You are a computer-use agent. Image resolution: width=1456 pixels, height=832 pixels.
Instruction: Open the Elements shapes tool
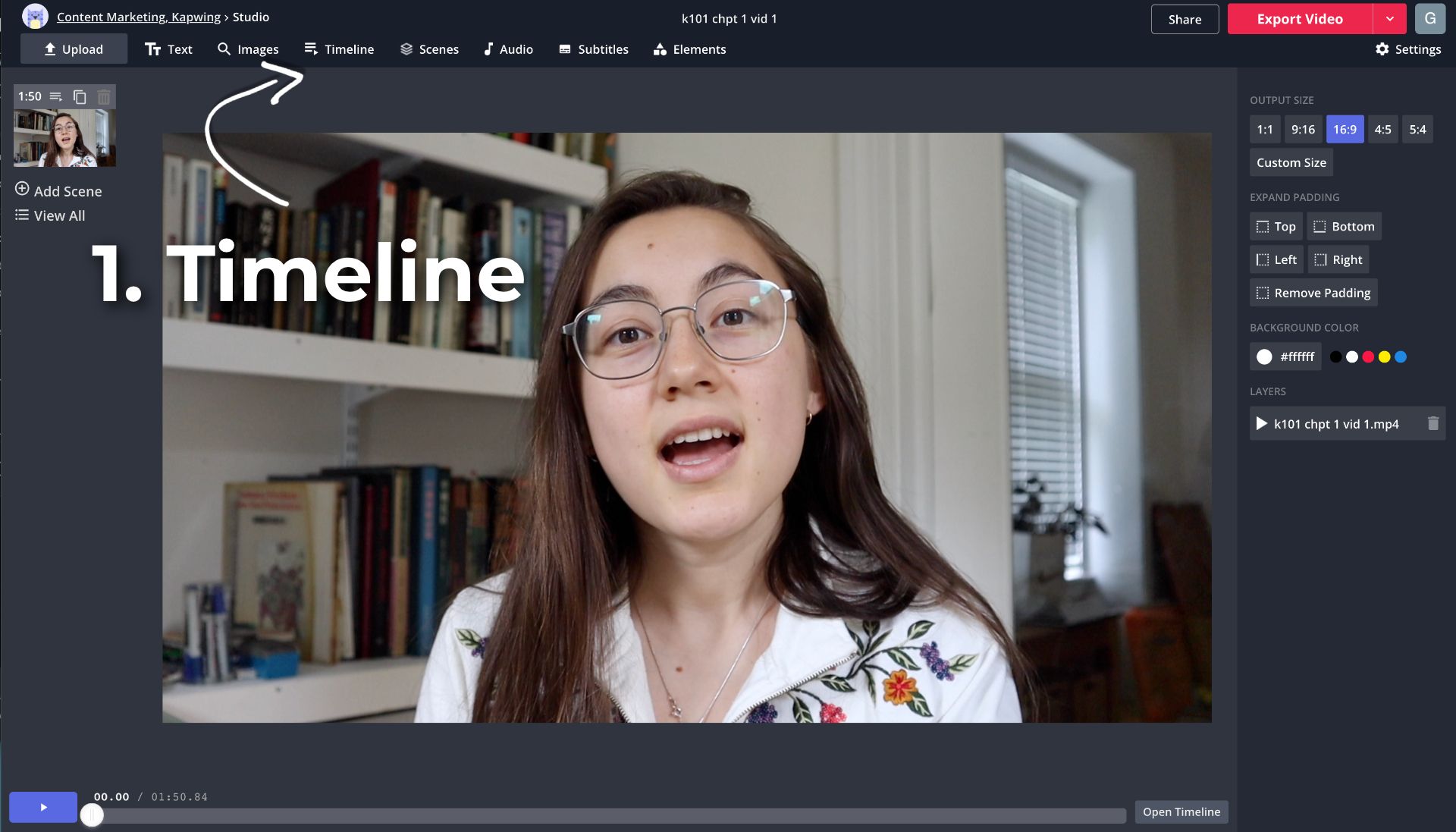click(689, 49)
